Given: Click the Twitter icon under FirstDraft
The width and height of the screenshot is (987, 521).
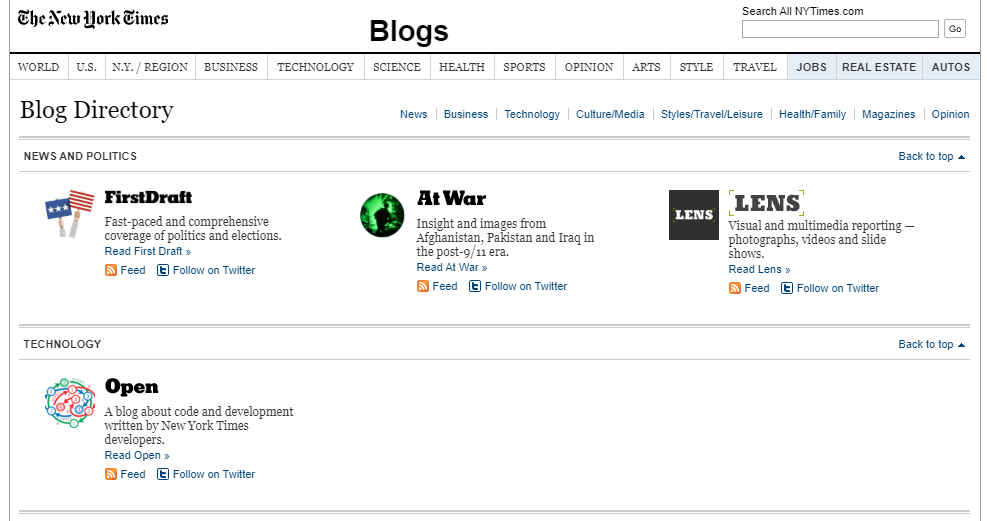Looking at the screenshot, I should coord(163,271).
